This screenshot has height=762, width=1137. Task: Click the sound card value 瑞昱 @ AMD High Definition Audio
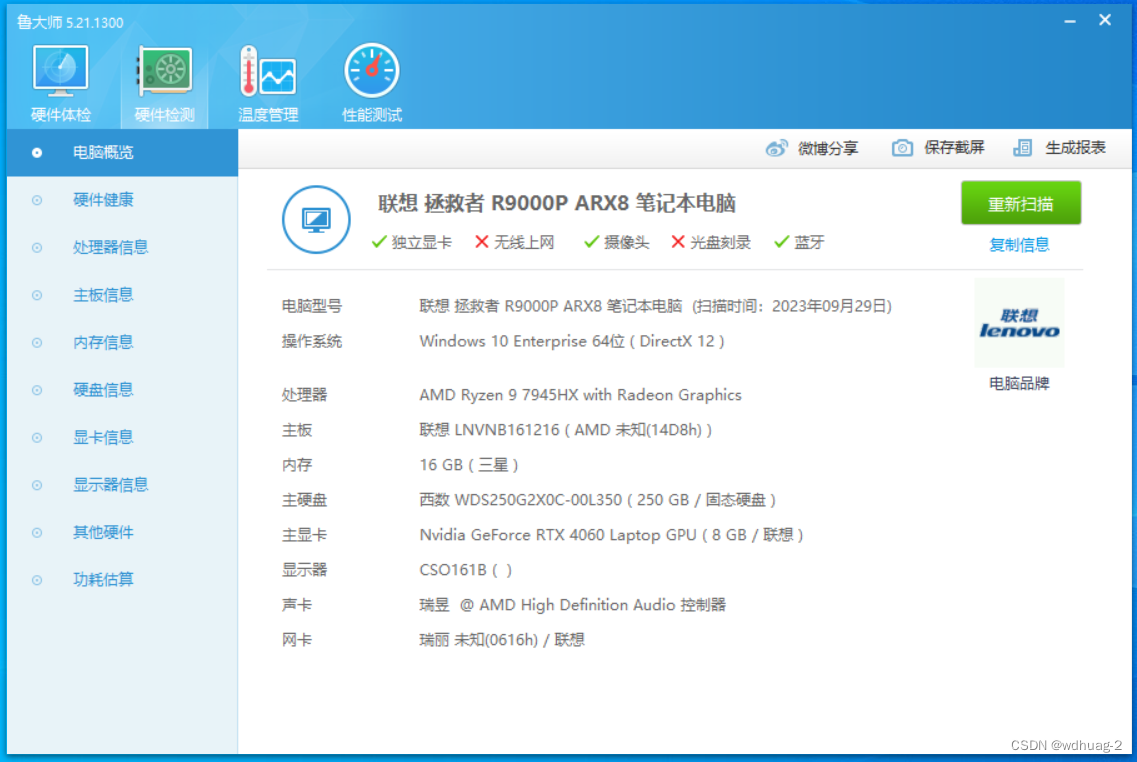coord(572,605)
